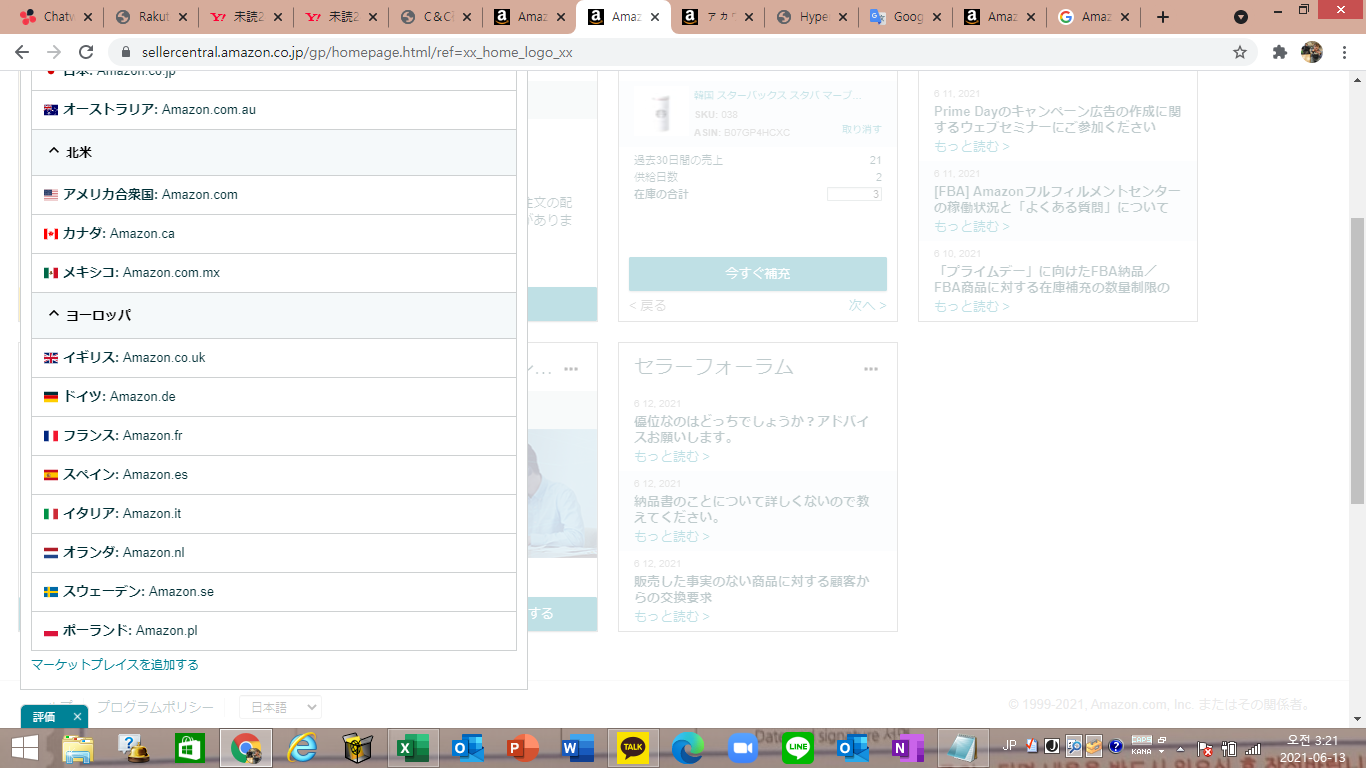Viewport: 1366px width, 768px height.
Task: Open OneNote from the taskbar
Action: tap(908, 748)
